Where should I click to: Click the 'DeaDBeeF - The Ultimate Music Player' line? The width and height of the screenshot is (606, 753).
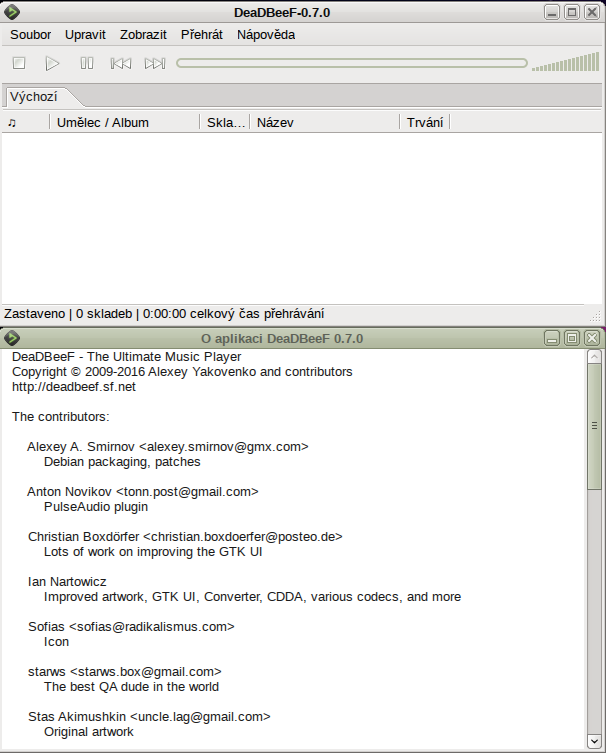click(126, 356)
